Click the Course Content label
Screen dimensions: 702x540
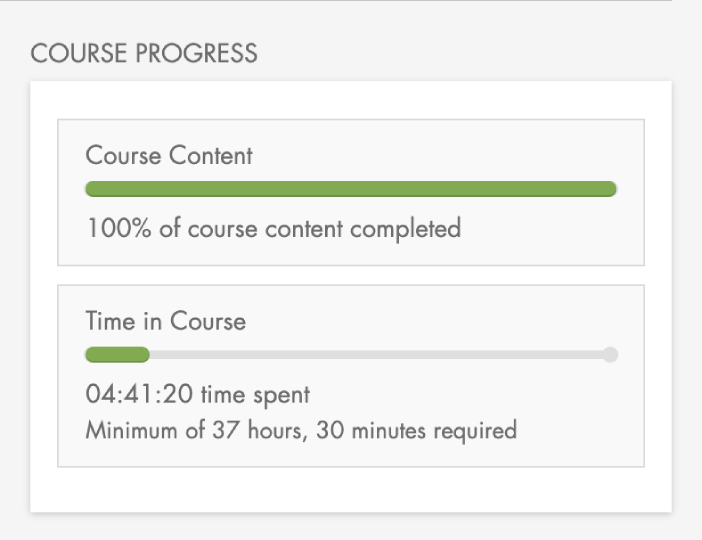pyautogui.click(x=169, y=156)
